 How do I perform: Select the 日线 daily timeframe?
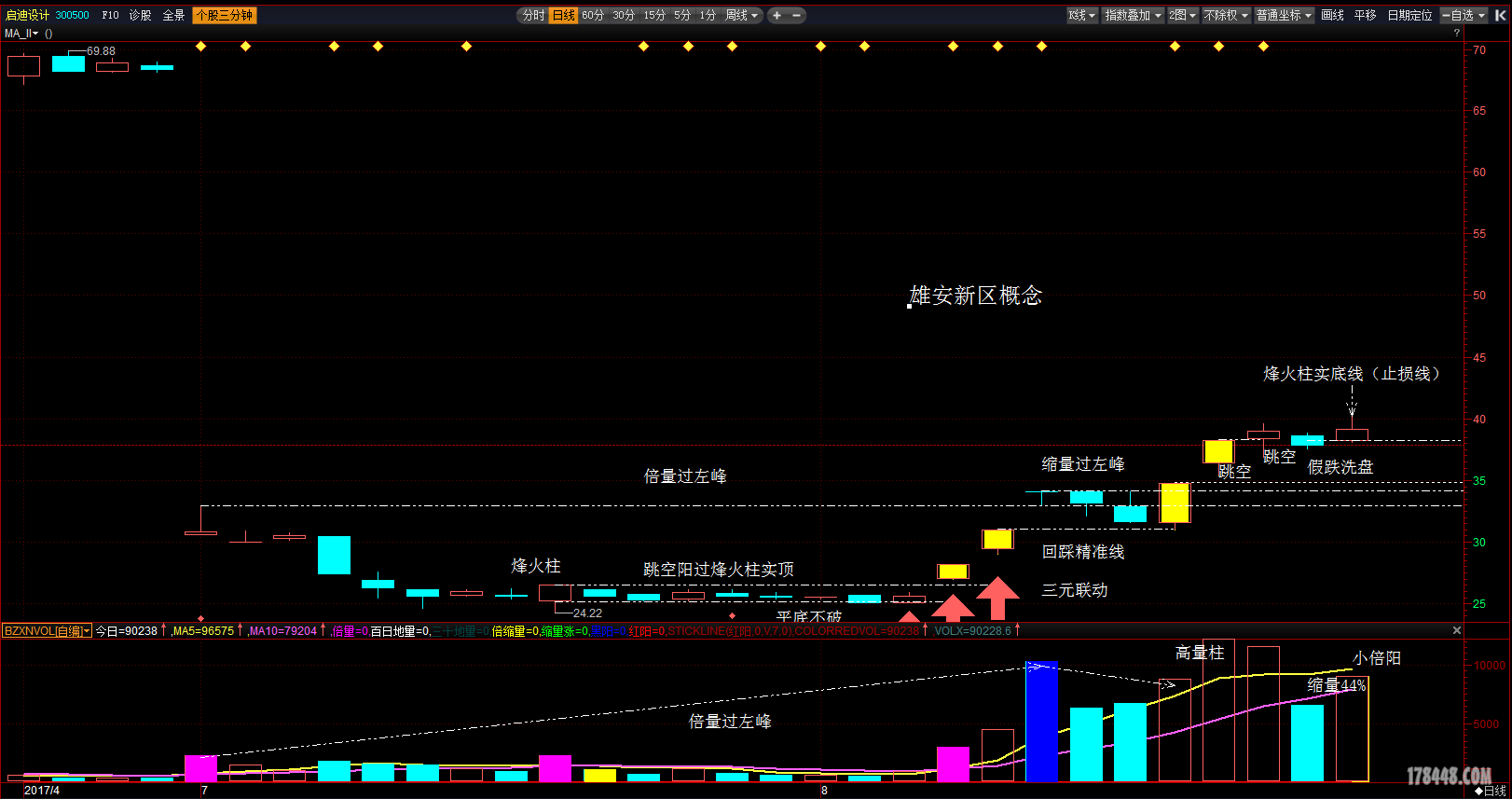click(x=563, y=15)
